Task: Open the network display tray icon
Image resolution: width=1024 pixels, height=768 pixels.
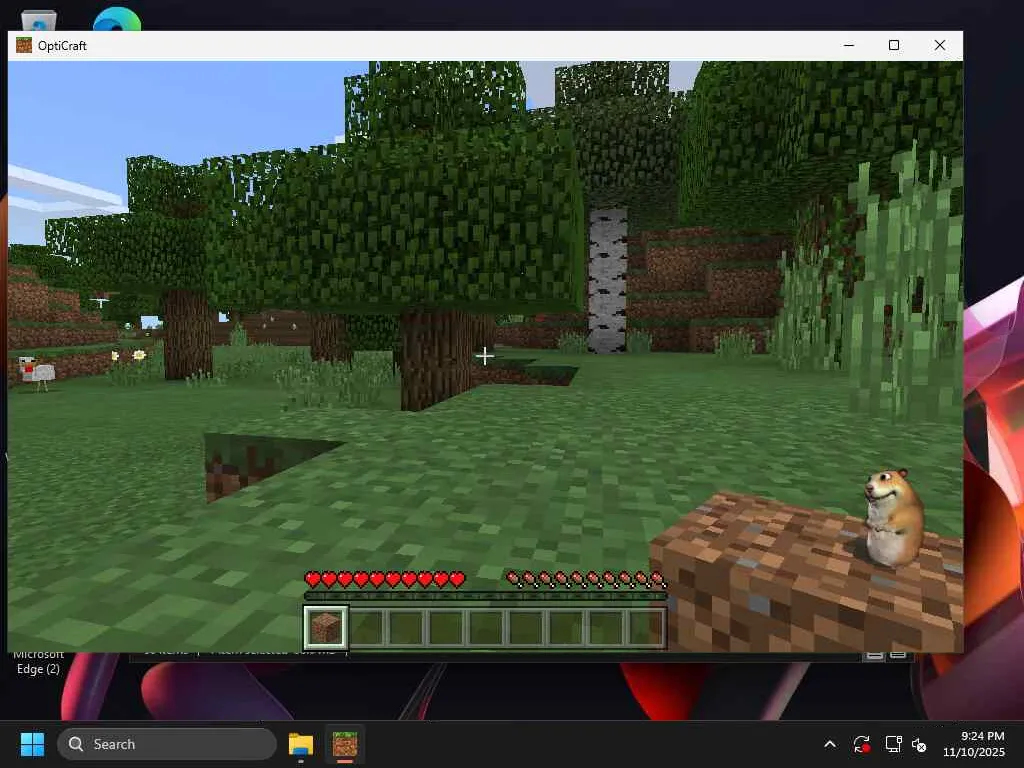Action: [893, 744]
